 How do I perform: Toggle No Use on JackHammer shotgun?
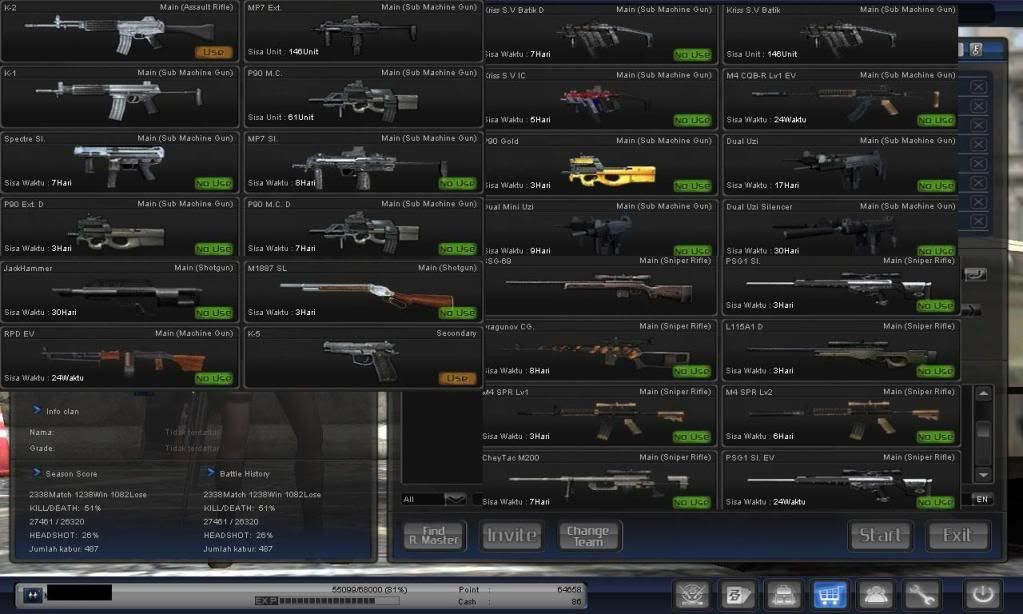[213, 313]
